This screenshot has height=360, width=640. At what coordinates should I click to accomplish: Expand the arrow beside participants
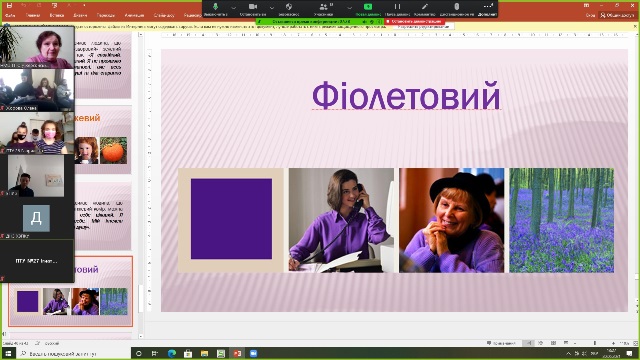coord(349,7)
